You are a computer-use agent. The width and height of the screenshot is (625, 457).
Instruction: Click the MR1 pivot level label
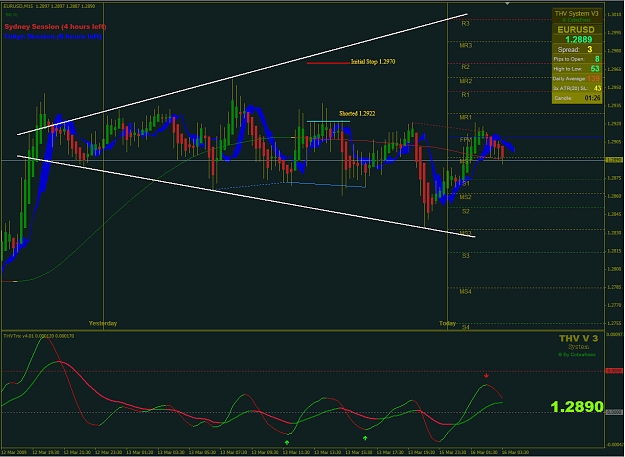(x=466, y=118)
